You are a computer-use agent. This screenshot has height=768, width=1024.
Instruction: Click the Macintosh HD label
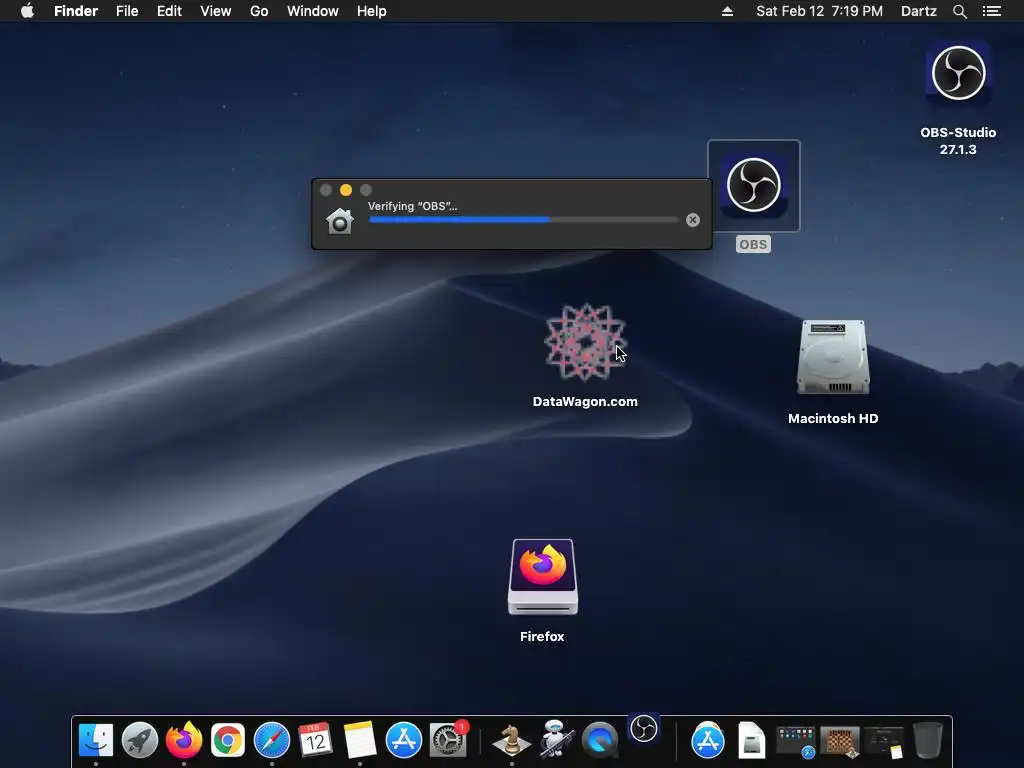833,419
